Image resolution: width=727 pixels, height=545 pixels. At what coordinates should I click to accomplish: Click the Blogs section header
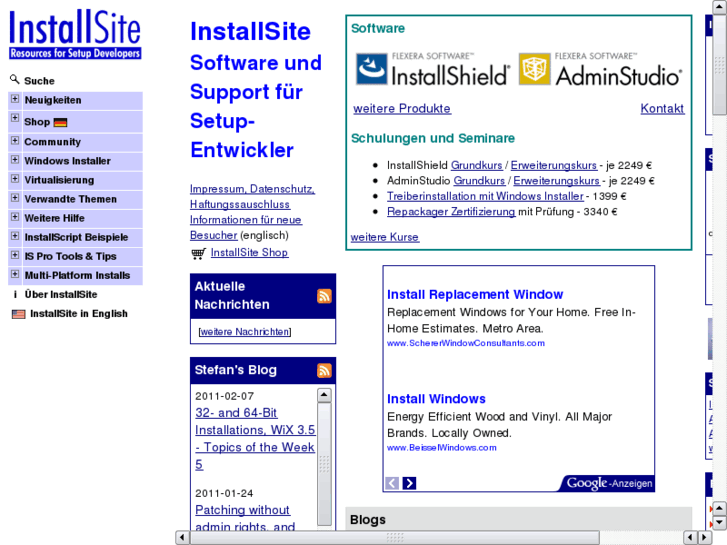pyautogui.click(x=518, y=519)
